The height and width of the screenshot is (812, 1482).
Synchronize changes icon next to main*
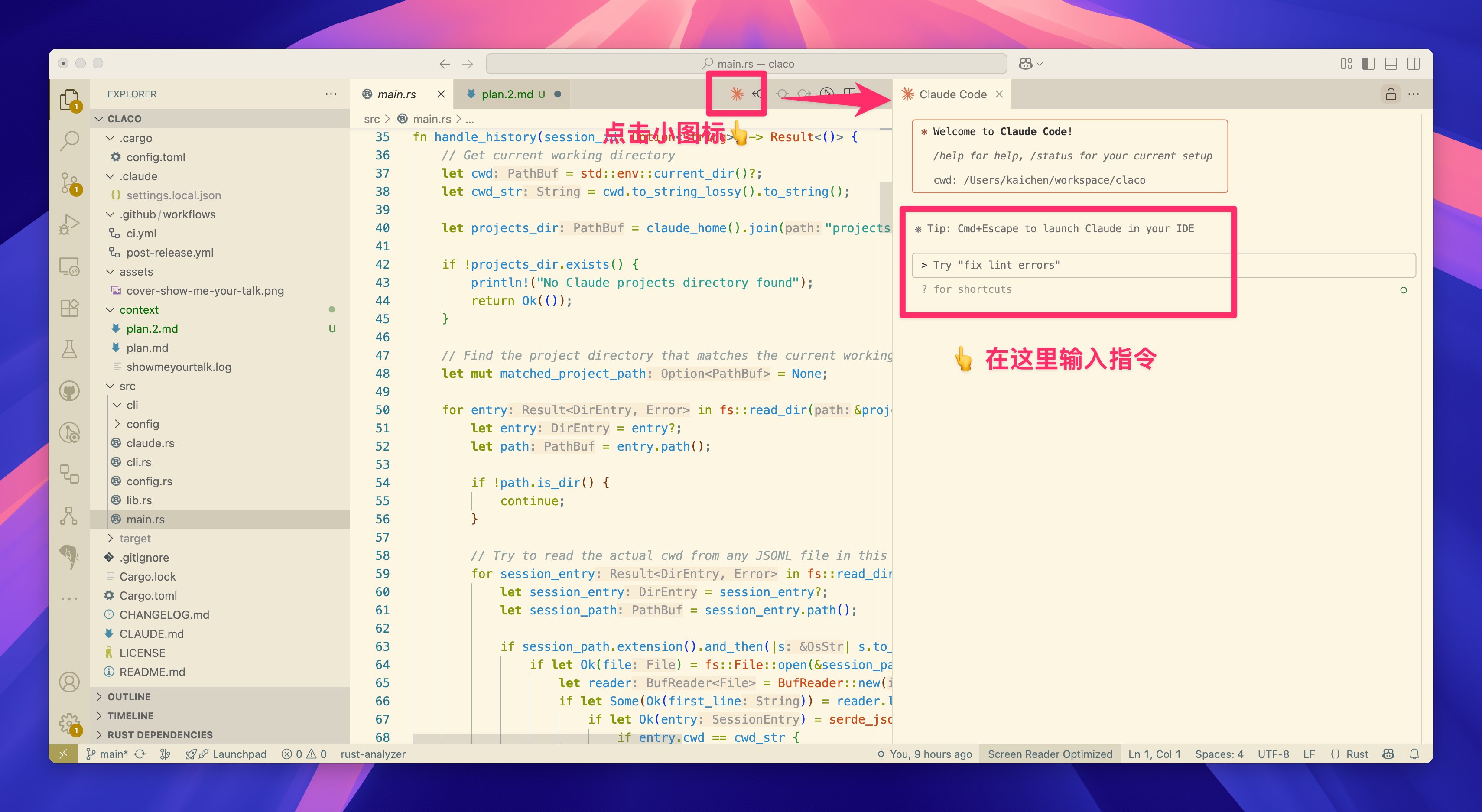(x=140, y=754)
